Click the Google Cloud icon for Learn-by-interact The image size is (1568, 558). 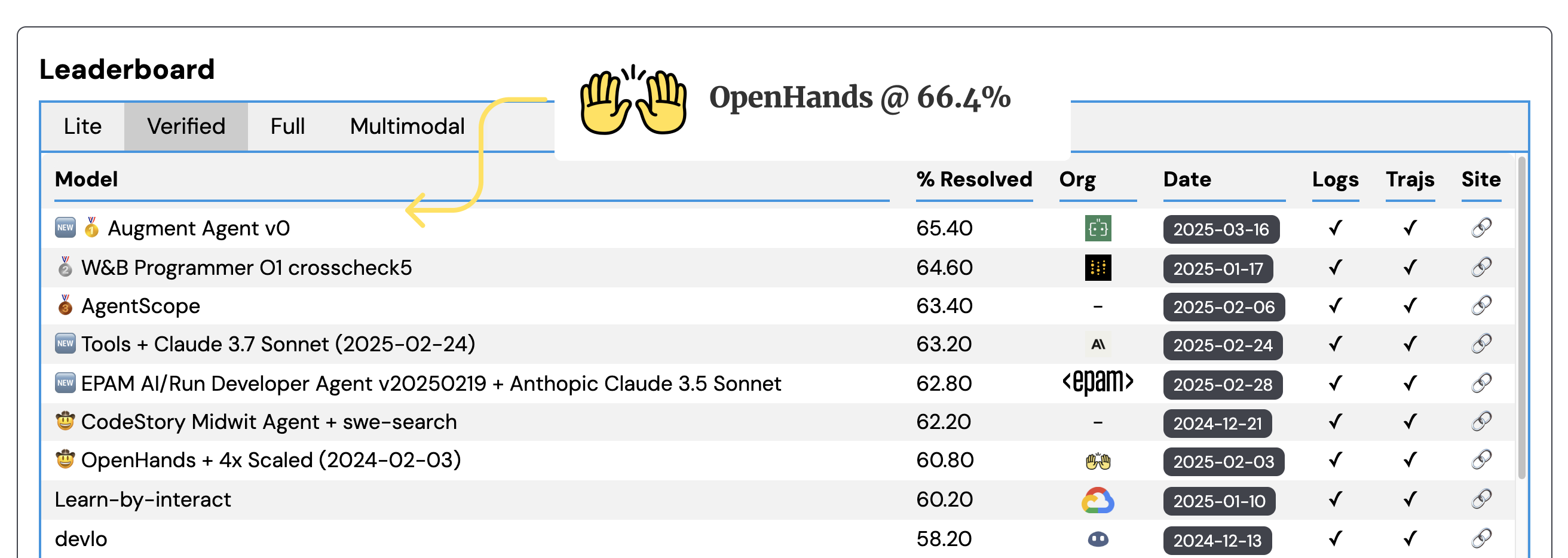pyautogui.click(x=1098, y=499)
